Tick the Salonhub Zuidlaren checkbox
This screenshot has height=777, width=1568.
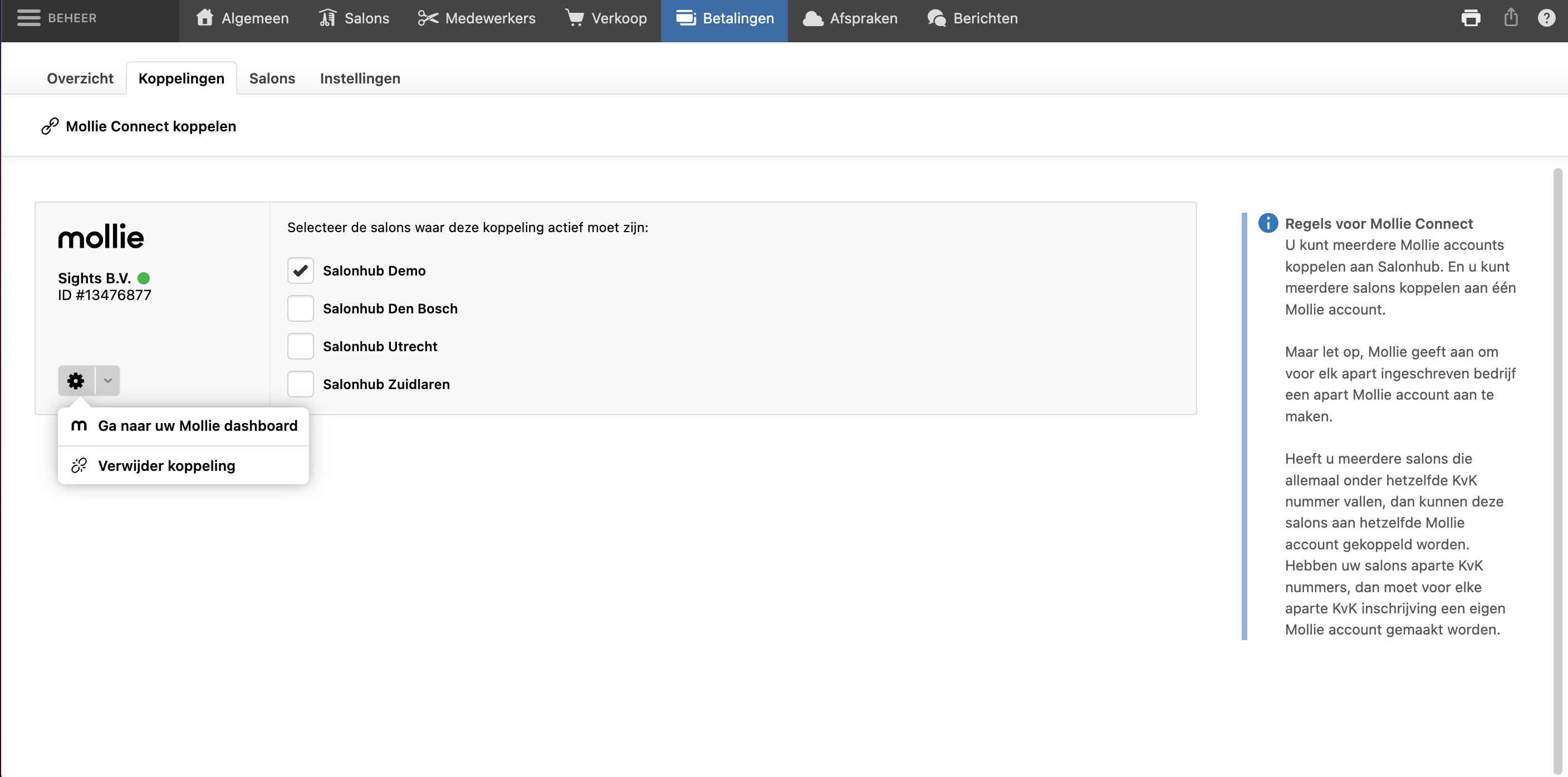click(x=301, y=384)
